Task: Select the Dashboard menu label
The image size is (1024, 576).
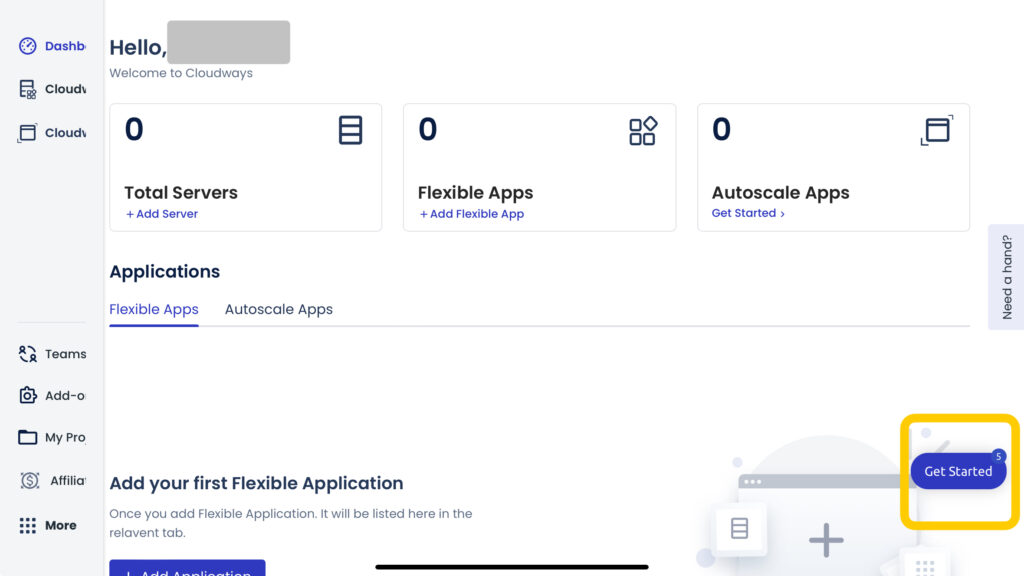Action: tap(65, 46)
